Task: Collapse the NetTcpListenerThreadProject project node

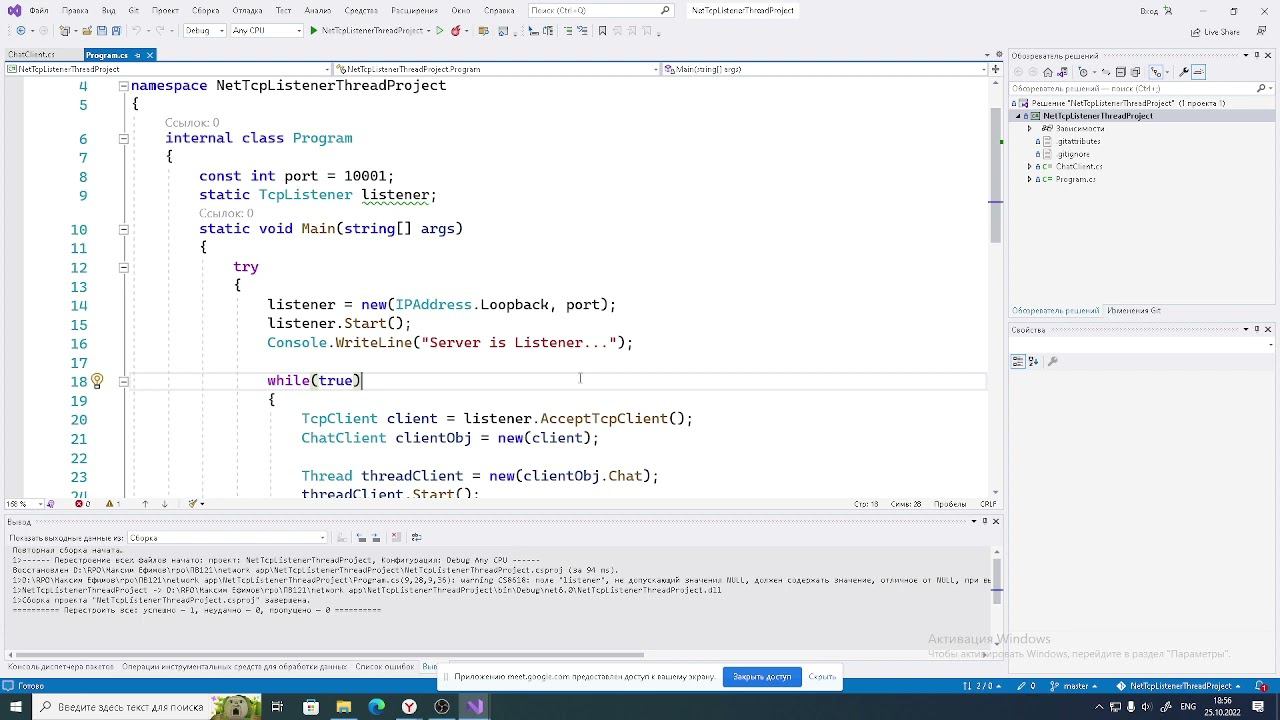Action: [1020, 116]
